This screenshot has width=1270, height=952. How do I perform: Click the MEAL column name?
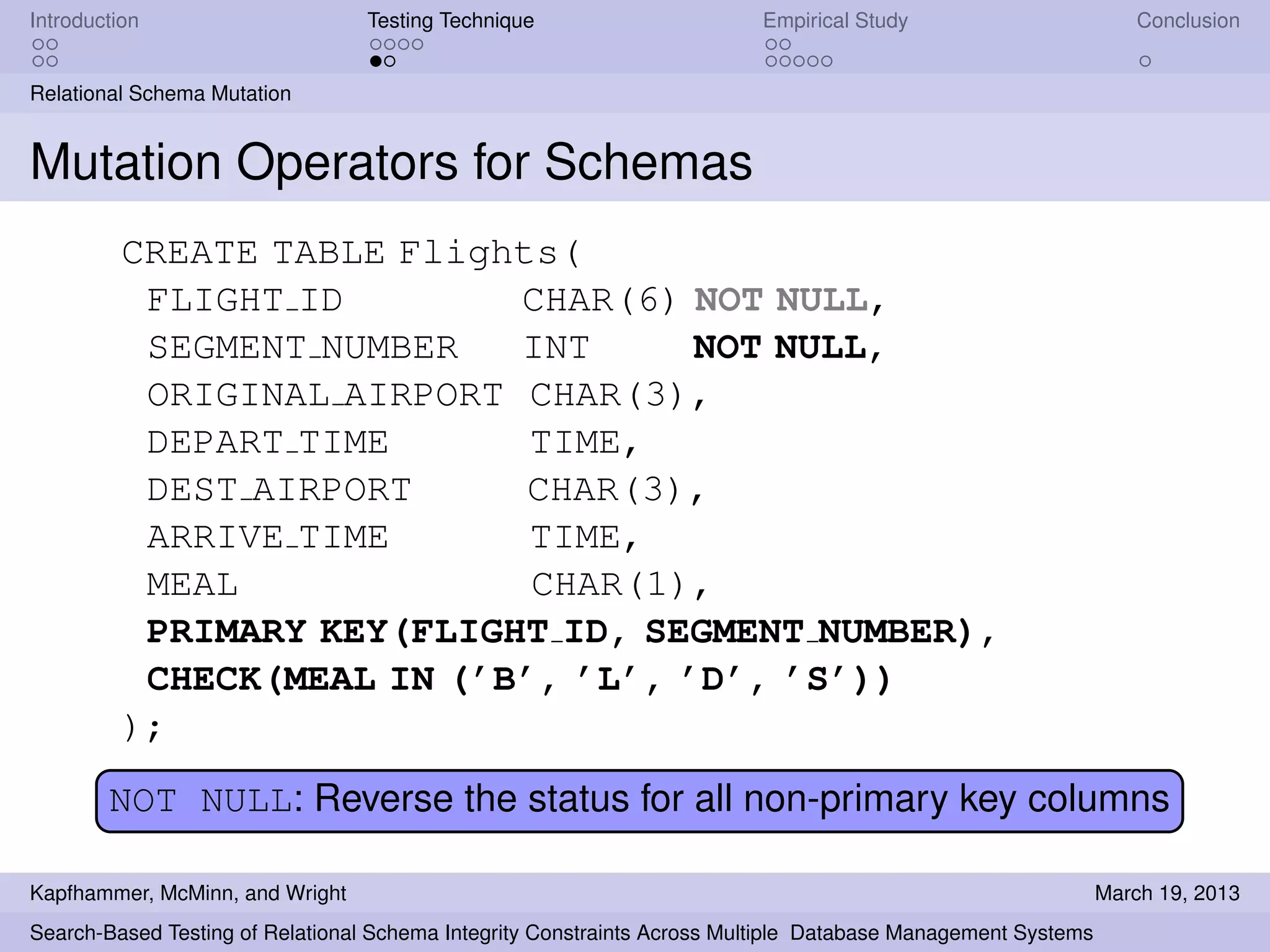pyautogui.click(x=192, y=585)
